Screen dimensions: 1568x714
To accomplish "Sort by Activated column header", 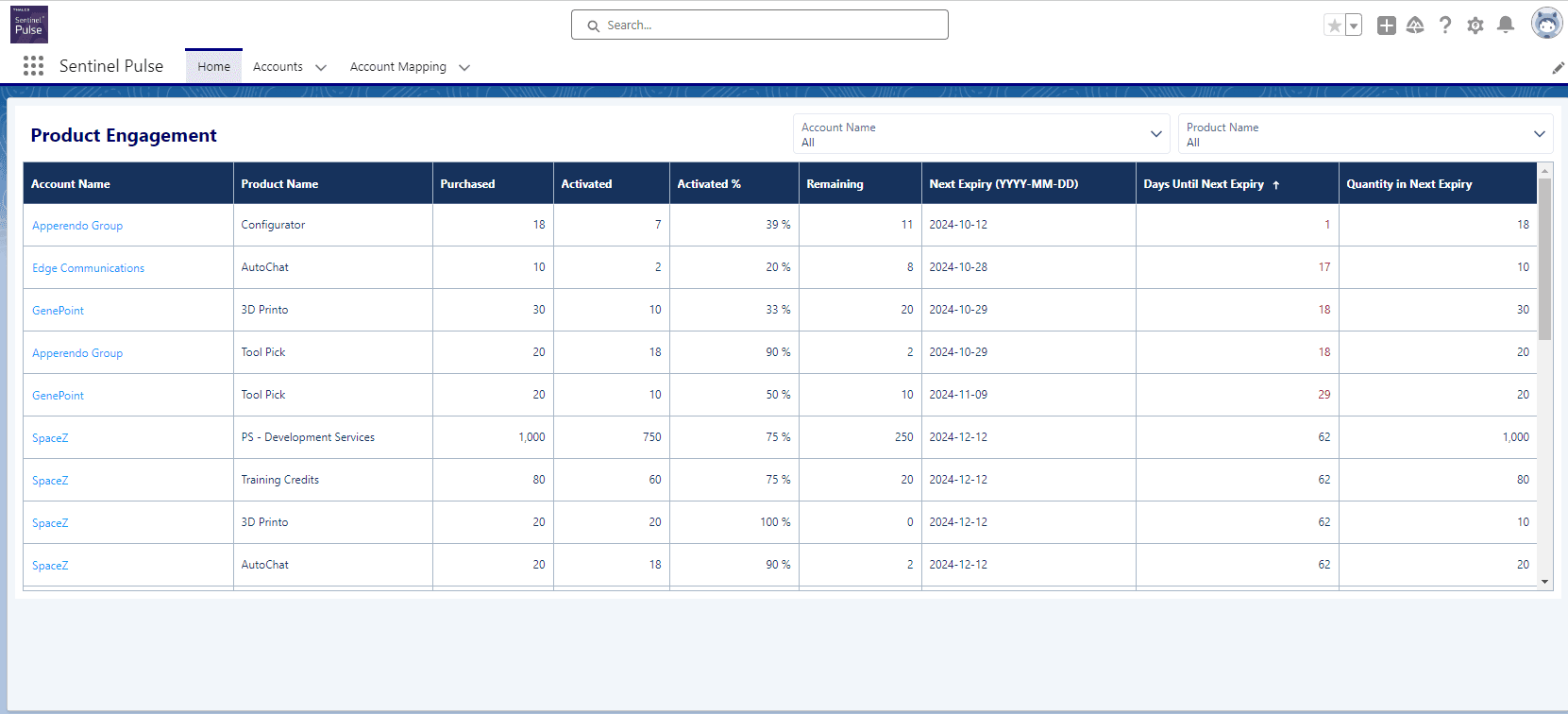I will [612, 183].
